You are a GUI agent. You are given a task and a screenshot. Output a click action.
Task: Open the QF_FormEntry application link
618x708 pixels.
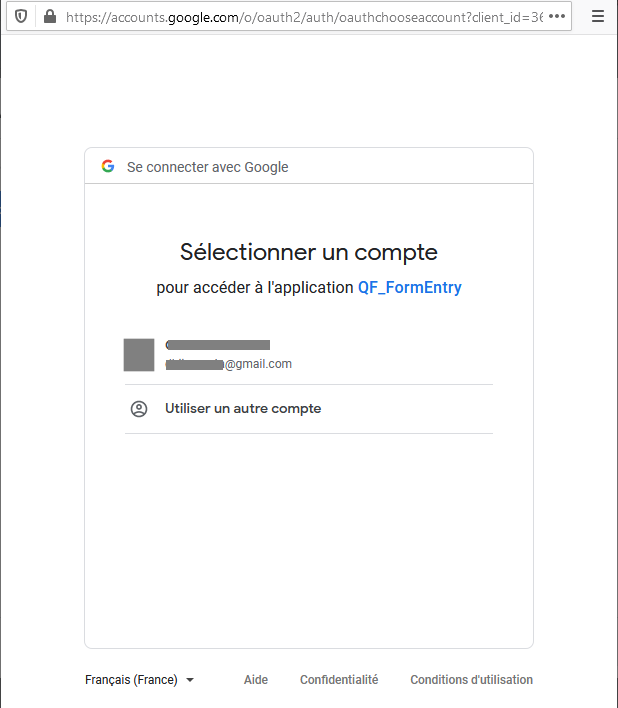click(410, 288)
